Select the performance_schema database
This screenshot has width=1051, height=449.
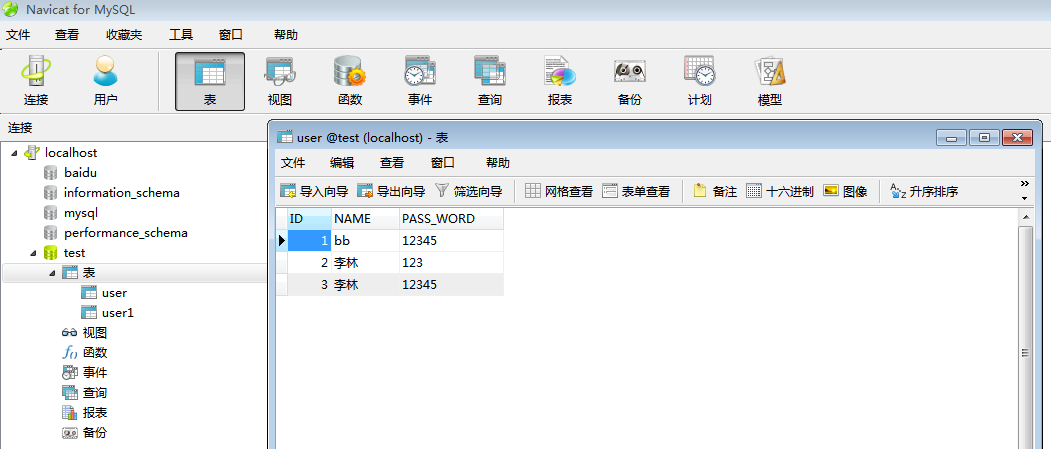[125, 233]
